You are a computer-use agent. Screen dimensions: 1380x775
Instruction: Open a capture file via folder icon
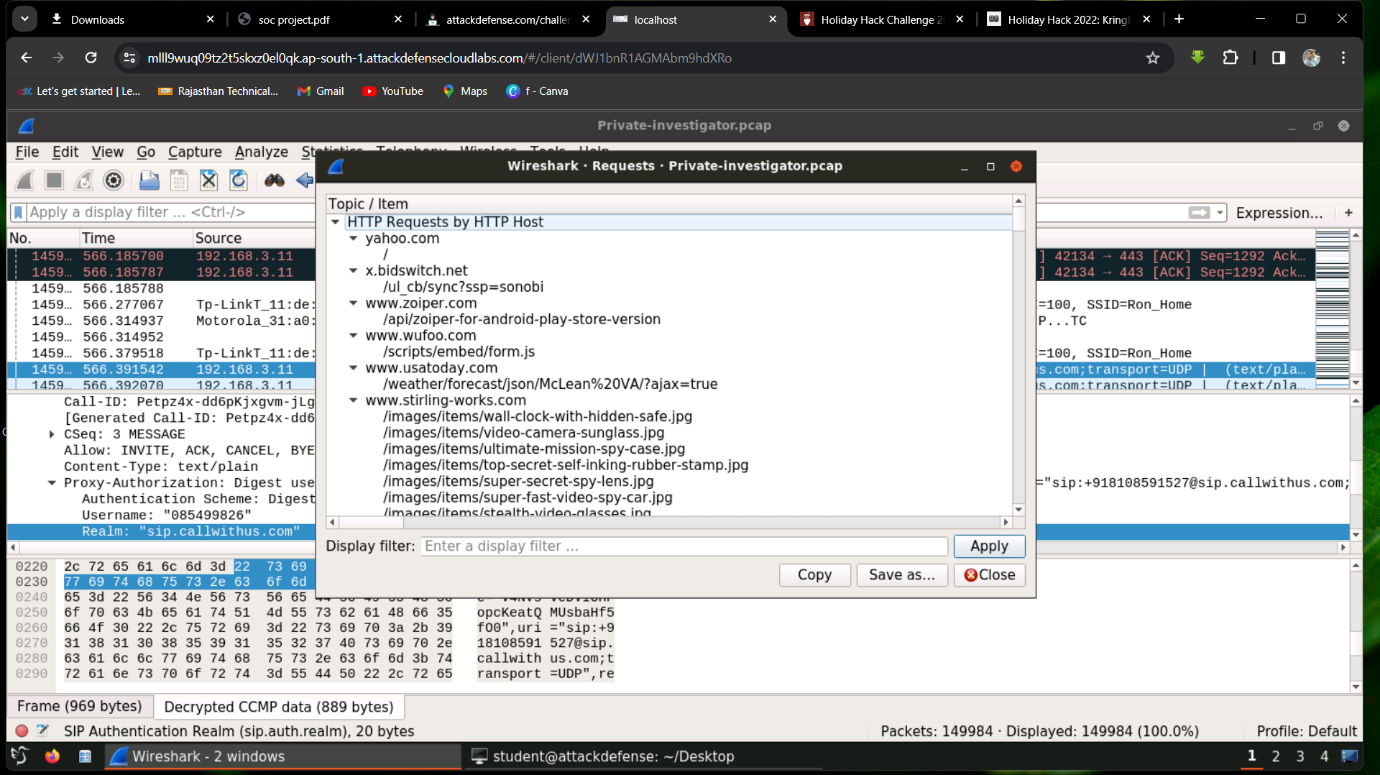(x=149, y=181)
